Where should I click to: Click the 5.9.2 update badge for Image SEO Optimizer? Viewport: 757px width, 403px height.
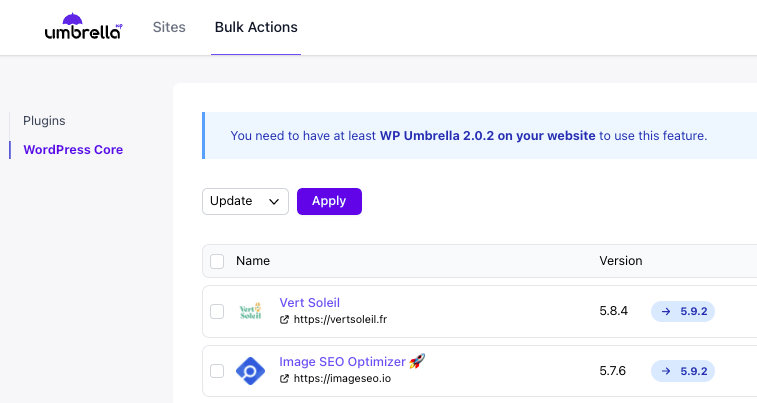coord(683,371)
